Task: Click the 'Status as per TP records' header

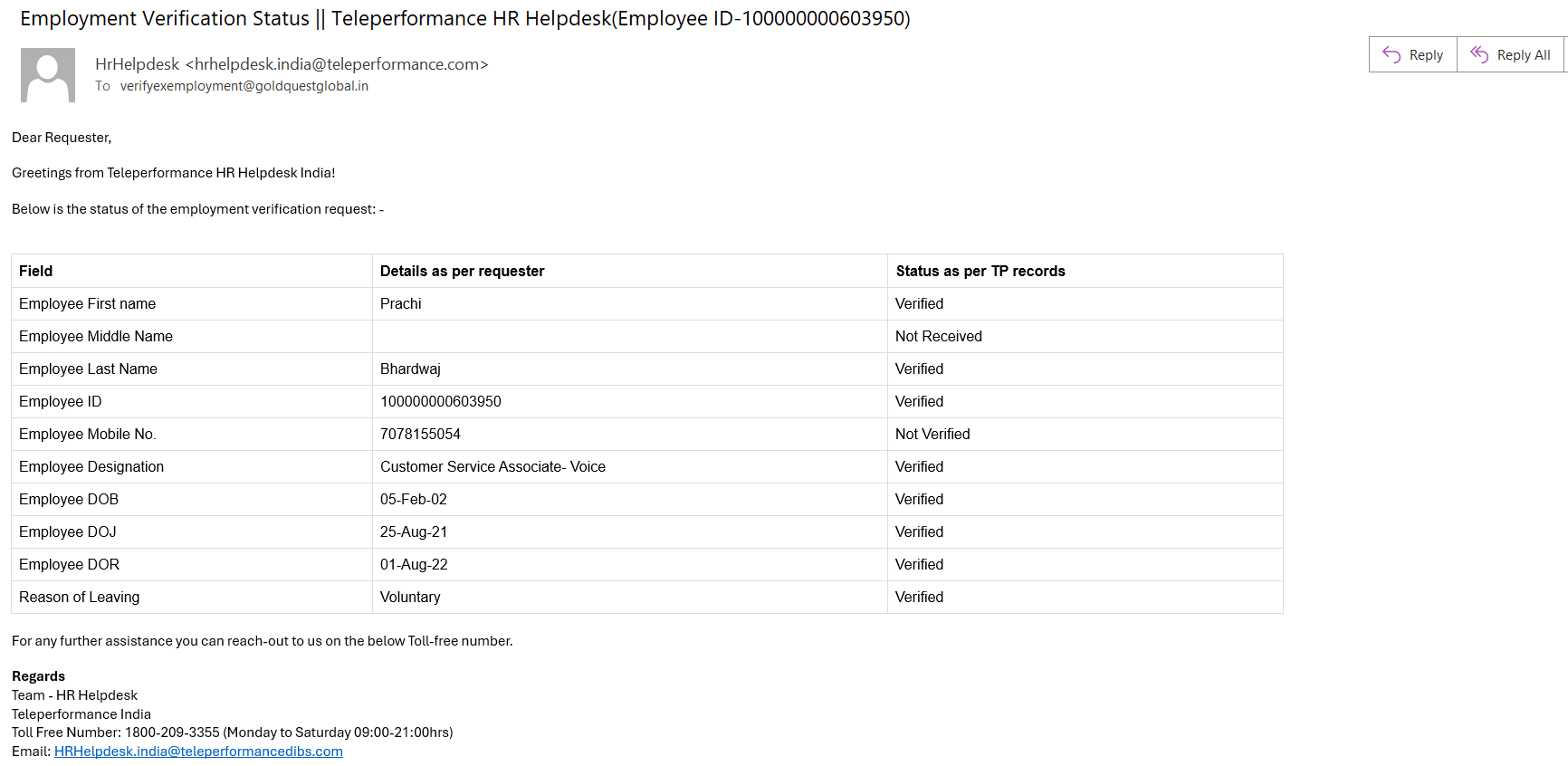Action: (980, 272)
